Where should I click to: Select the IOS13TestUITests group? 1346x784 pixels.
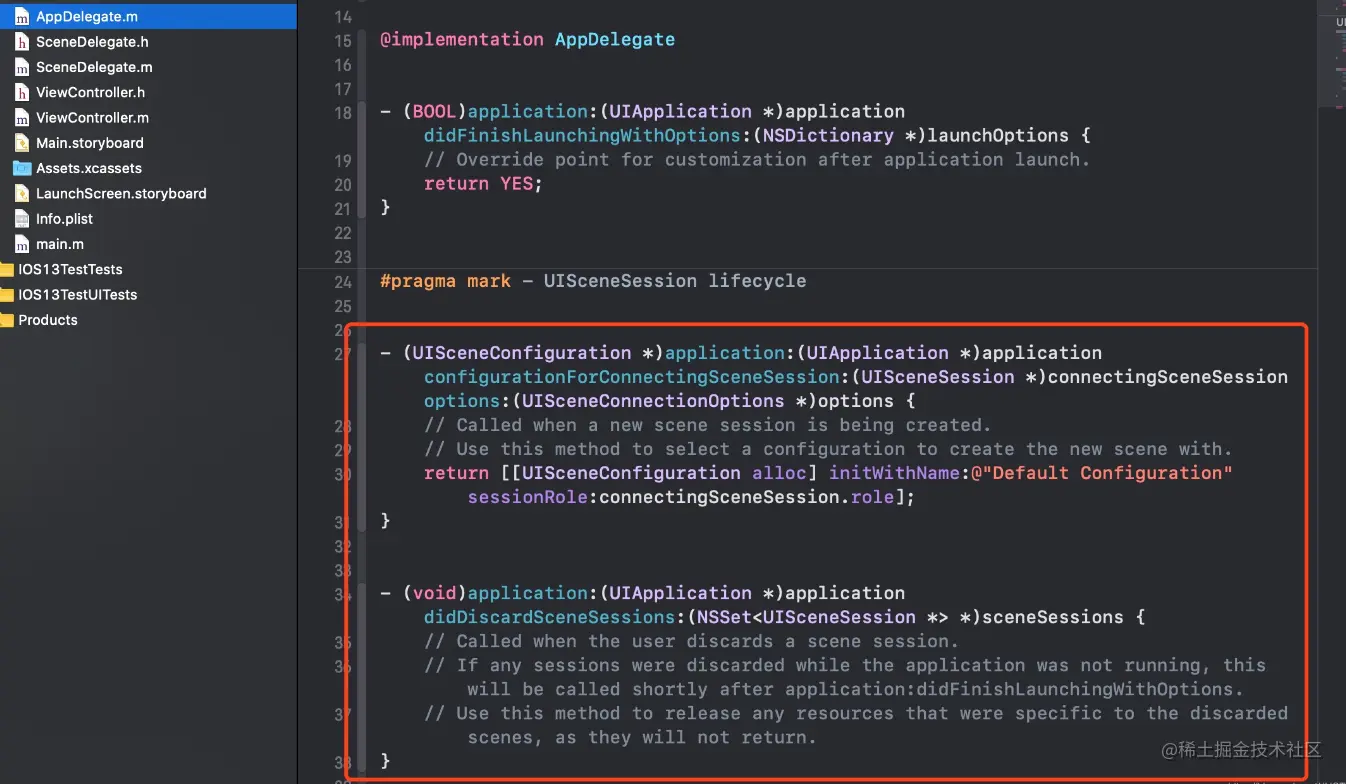click(x=78, y=295)
